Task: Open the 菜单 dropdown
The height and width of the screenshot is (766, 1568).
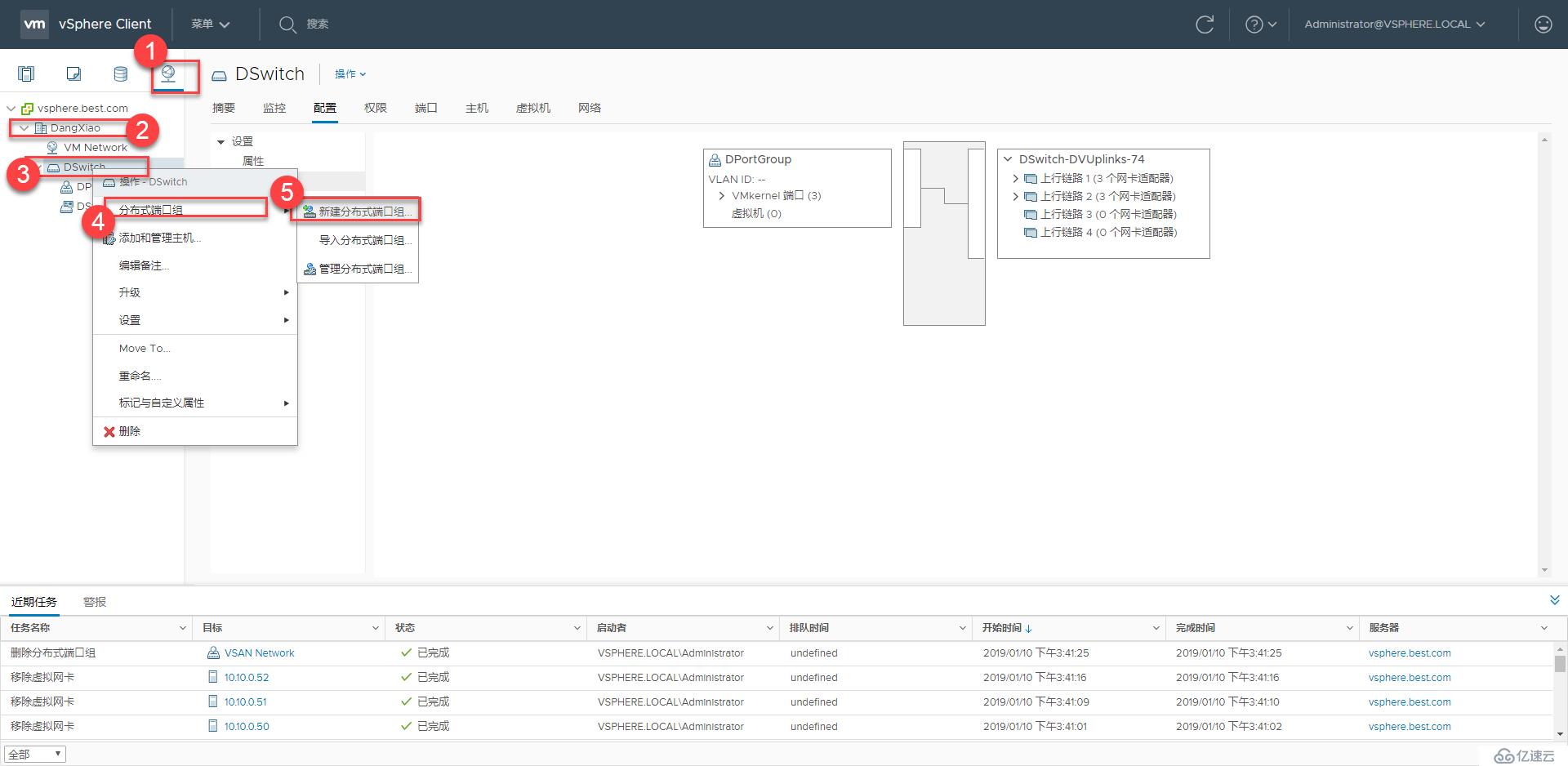Action: coord(210,24)
